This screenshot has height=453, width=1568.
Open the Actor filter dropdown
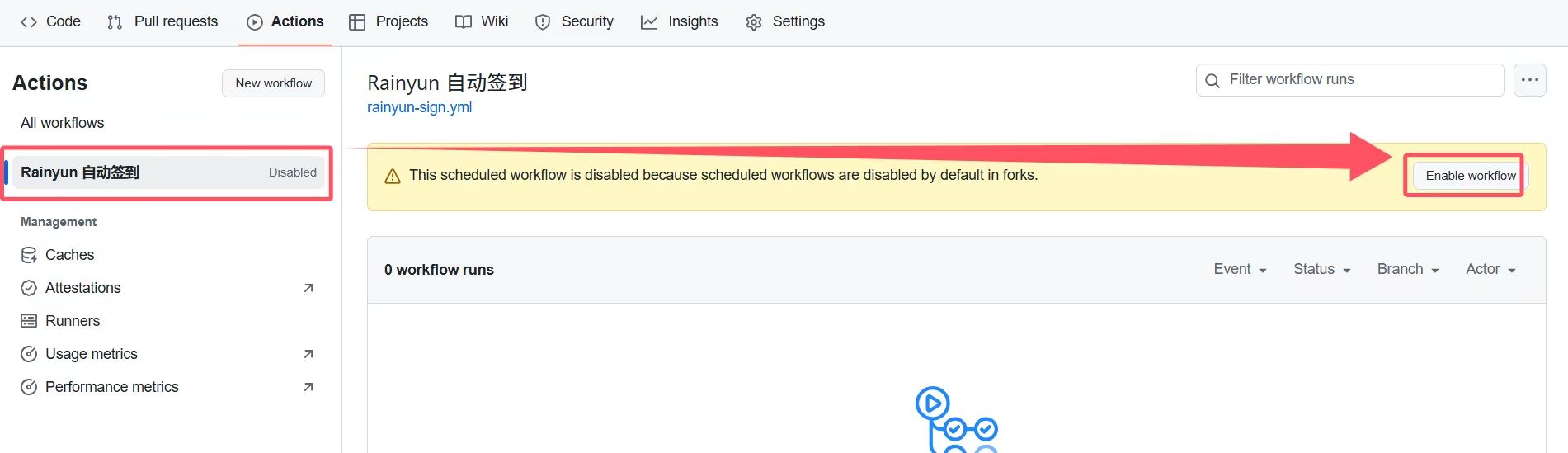pyautogui.click(x=1490, y=270)
